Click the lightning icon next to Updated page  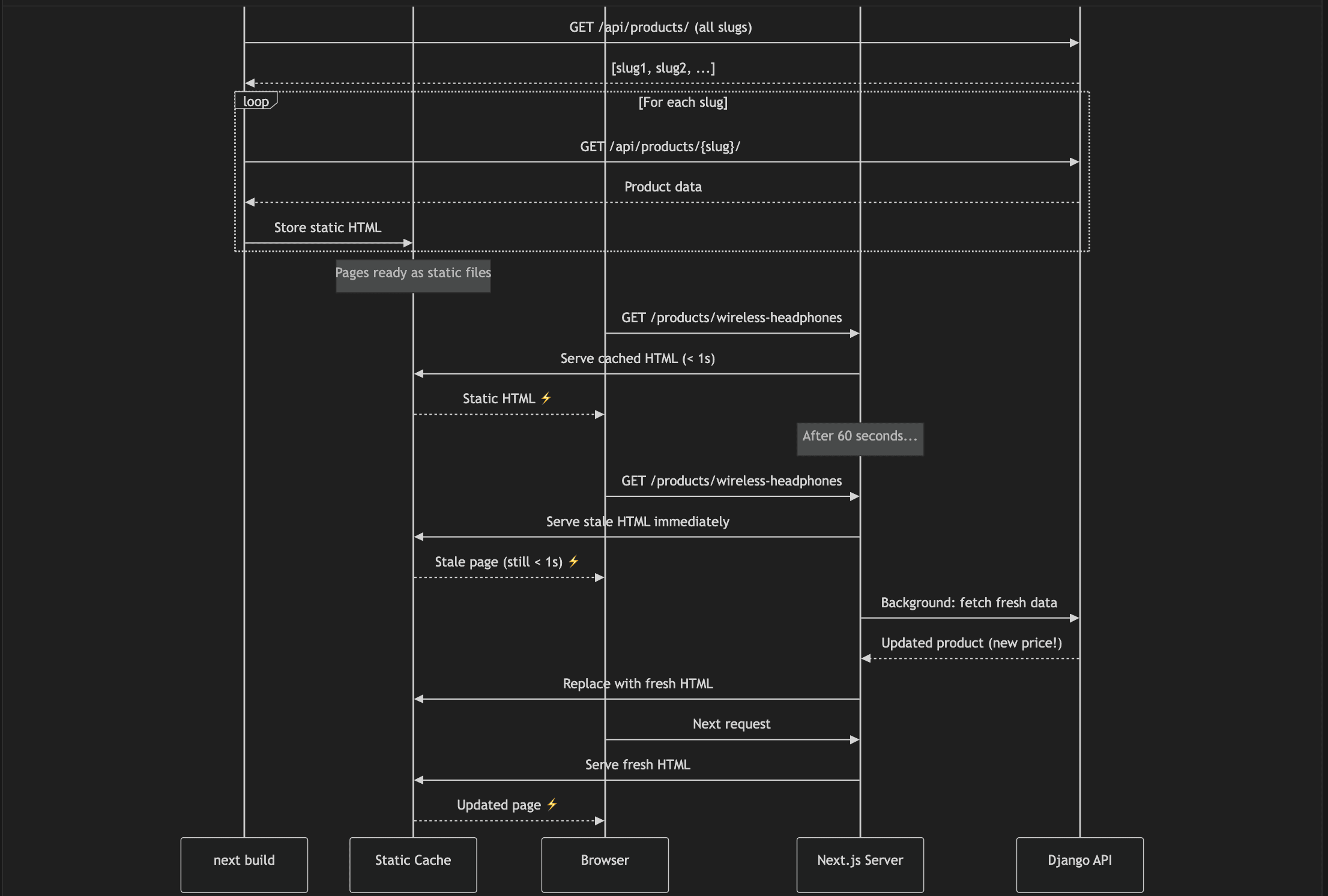(552, 804)
